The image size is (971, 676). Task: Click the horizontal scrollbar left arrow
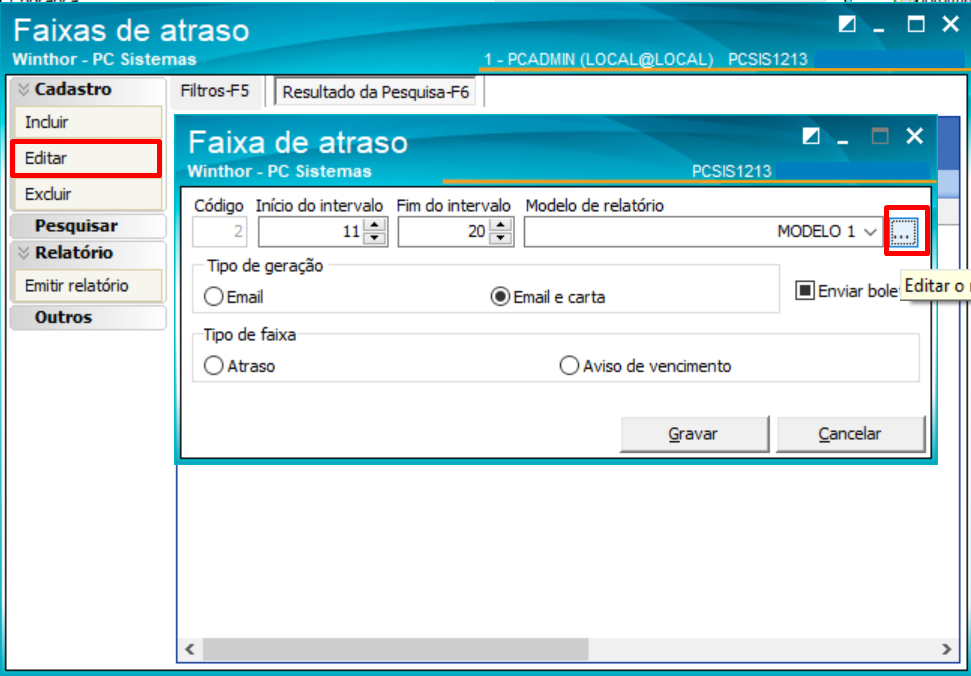[190, 649]
